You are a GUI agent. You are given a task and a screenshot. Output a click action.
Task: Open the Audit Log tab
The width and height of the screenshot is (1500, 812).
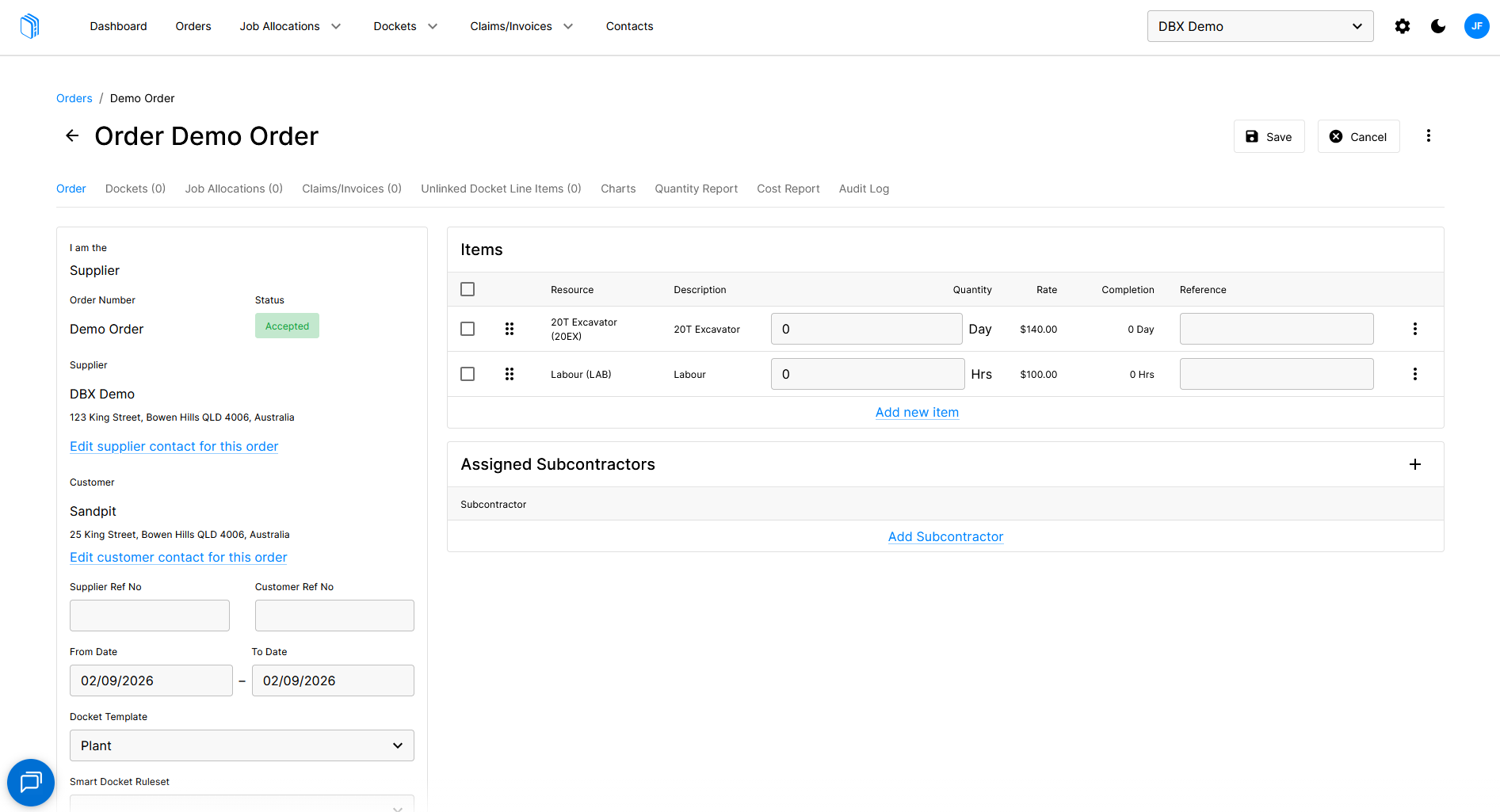[864, 189]
